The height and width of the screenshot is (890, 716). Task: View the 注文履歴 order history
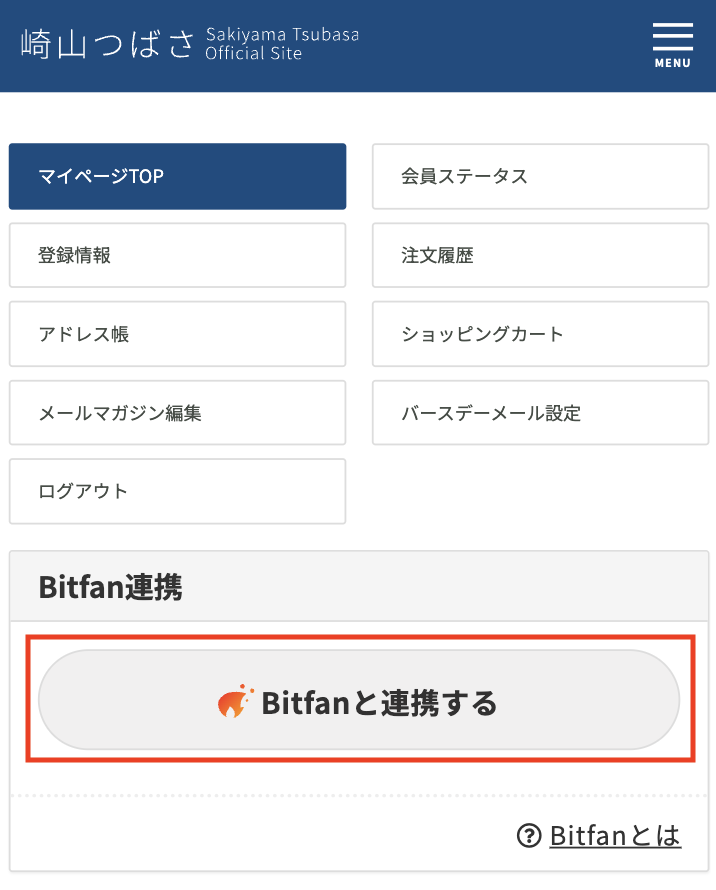click(540, 255)
